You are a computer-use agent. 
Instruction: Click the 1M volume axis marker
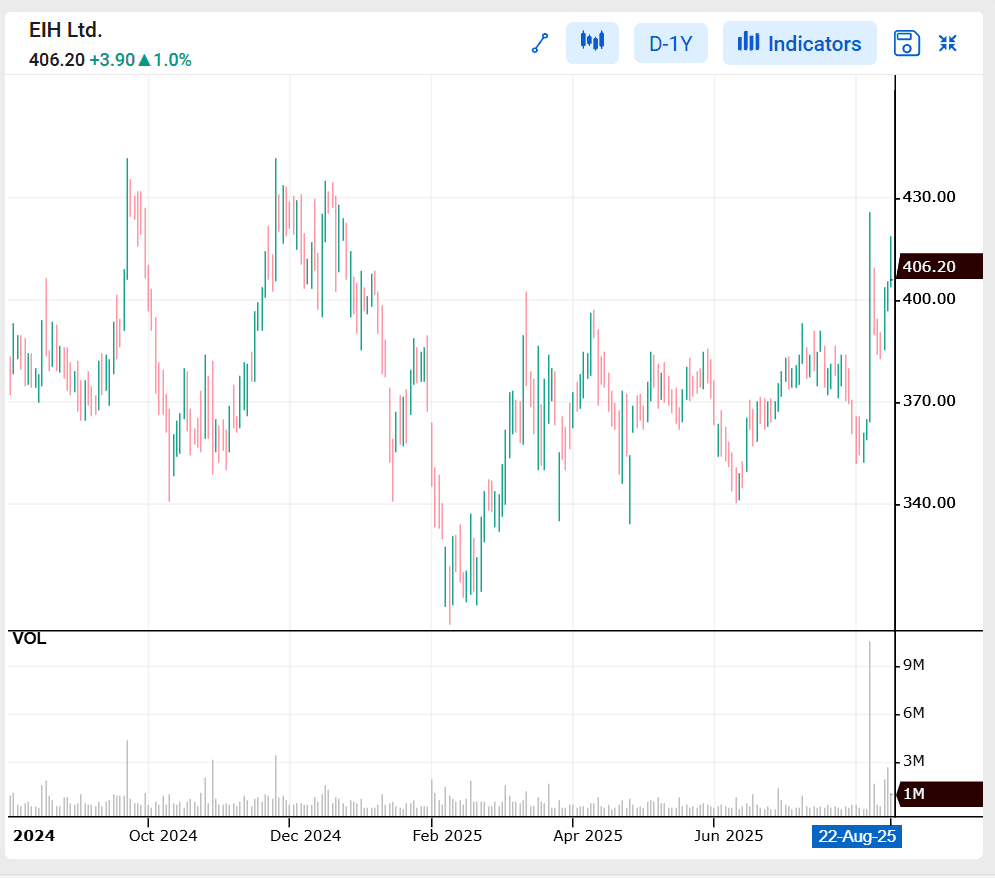940,794
